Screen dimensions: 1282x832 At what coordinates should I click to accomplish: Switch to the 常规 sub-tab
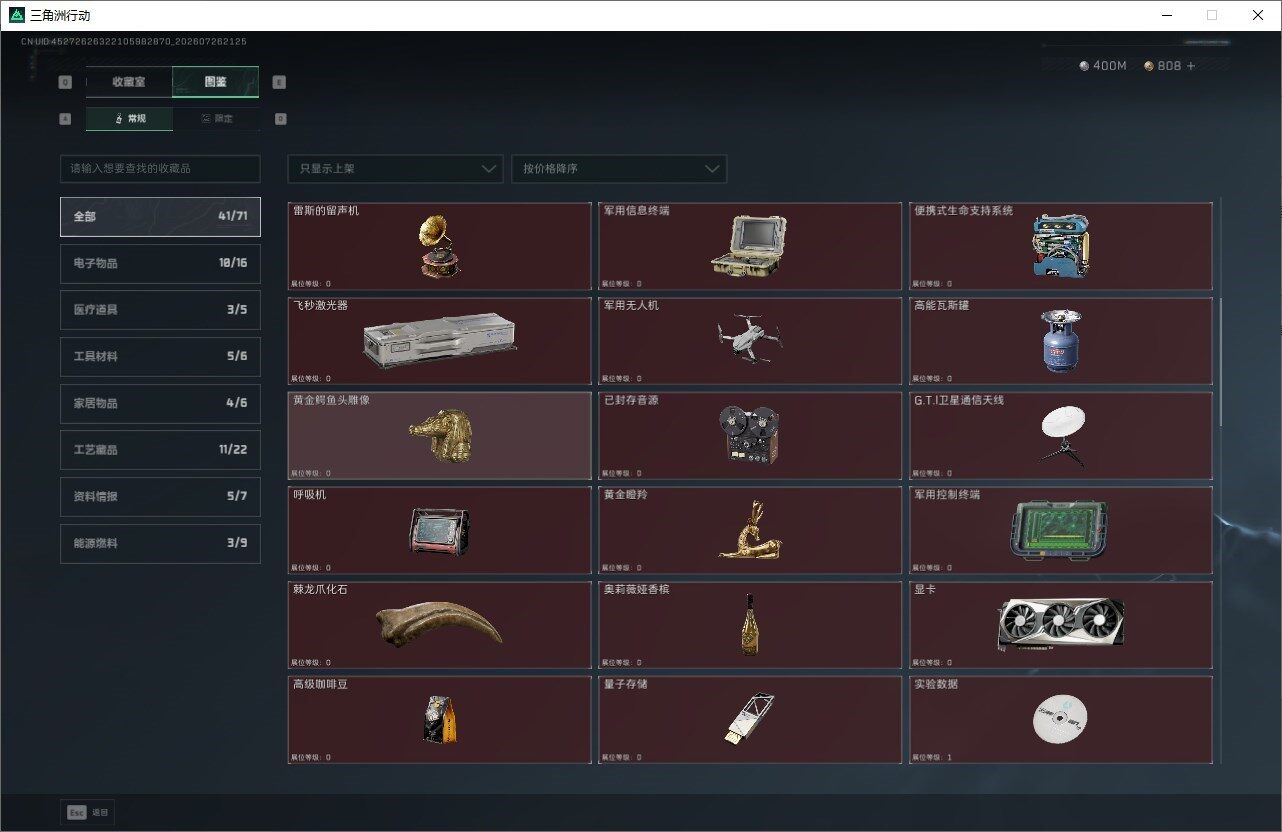(129, 118)
